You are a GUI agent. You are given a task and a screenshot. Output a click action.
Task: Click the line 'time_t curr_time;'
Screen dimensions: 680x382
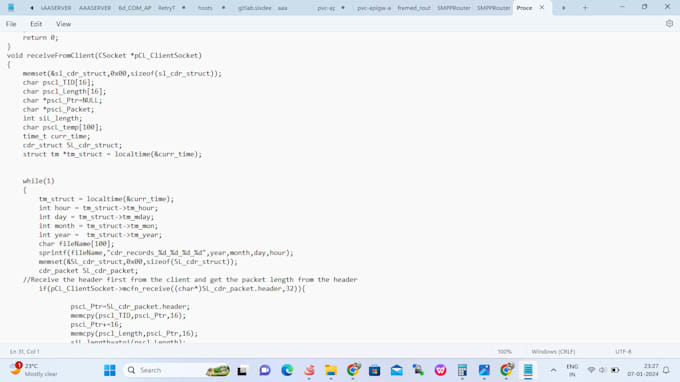point(56,136)
